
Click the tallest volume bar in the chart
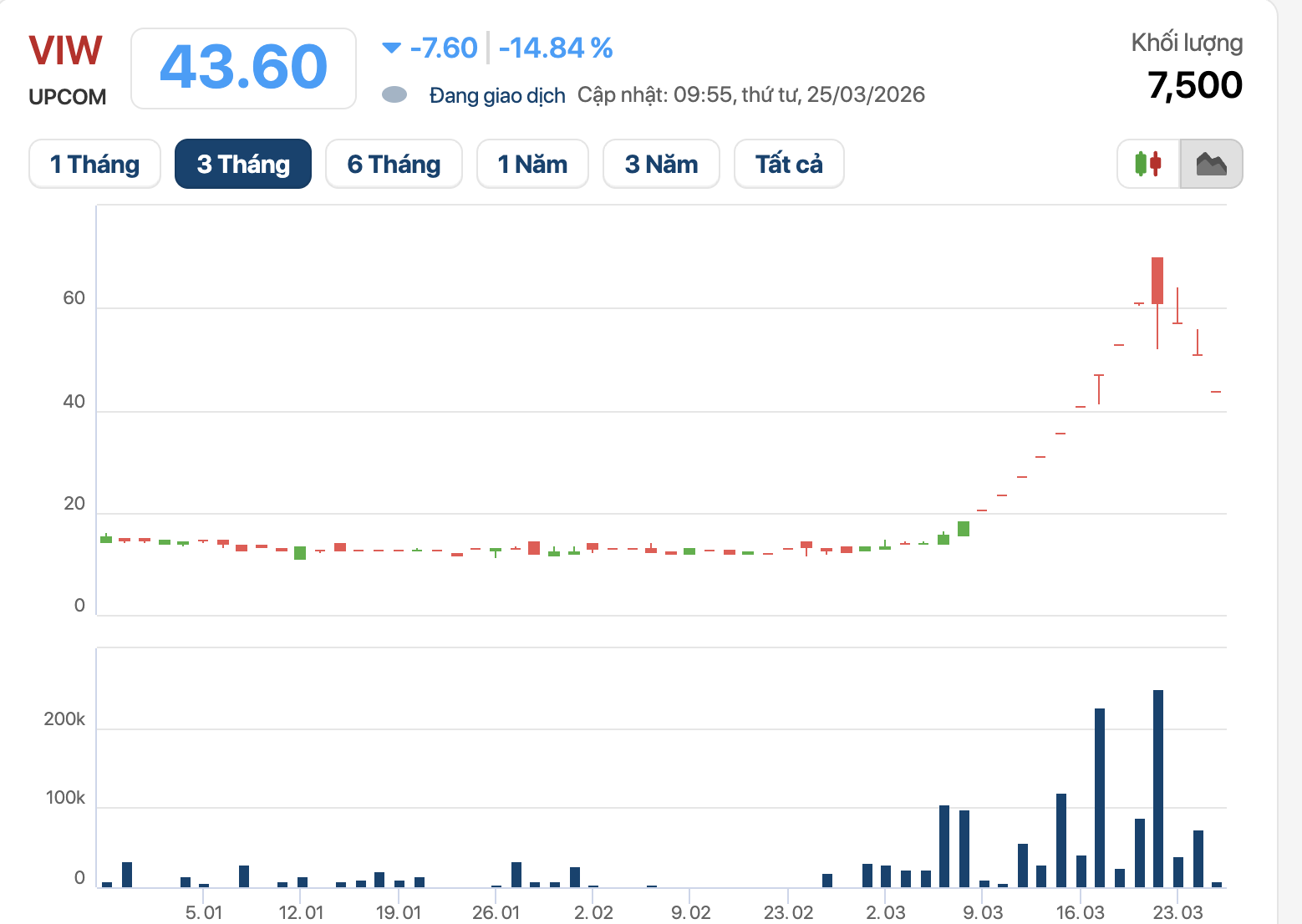1157,787
